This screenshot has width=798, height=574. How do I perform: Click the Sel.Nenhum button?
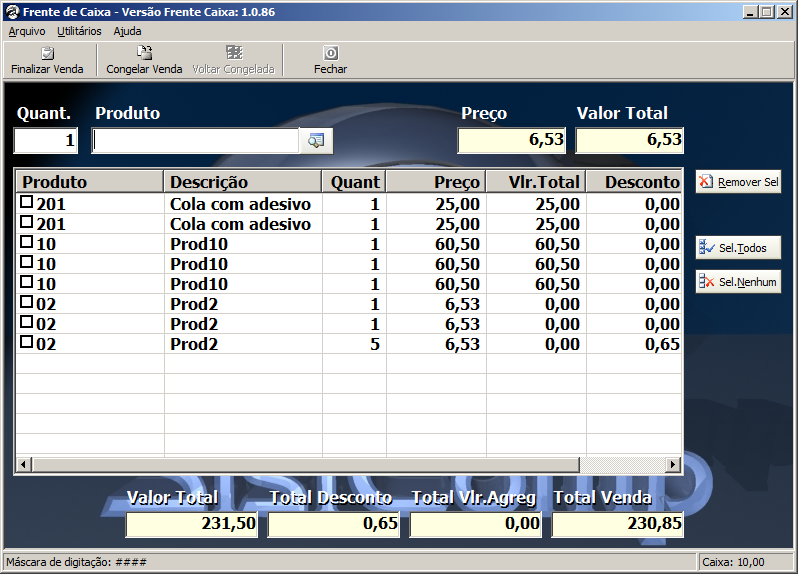click(738, 281)
